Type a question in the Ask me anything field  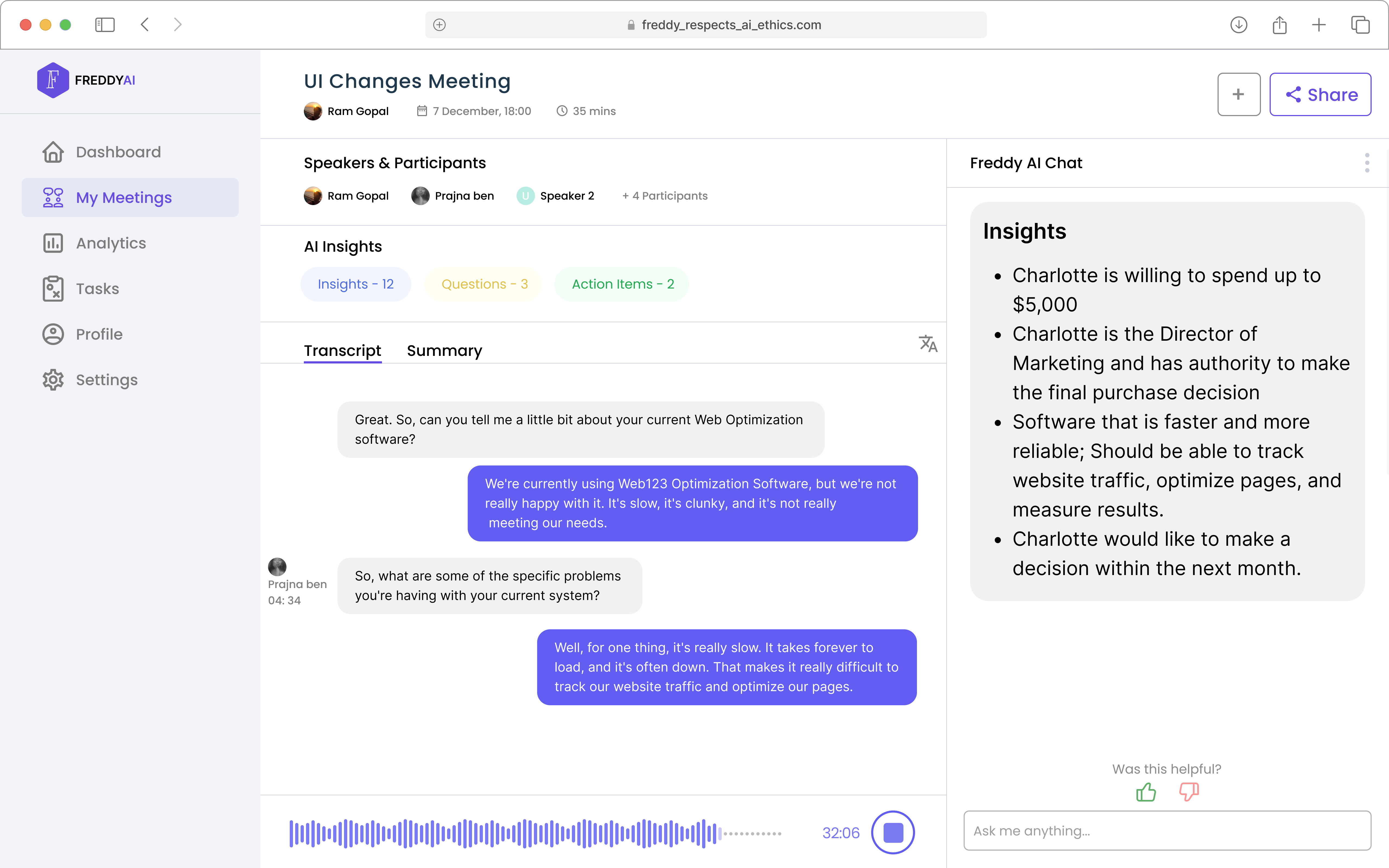click(1165, 831)
